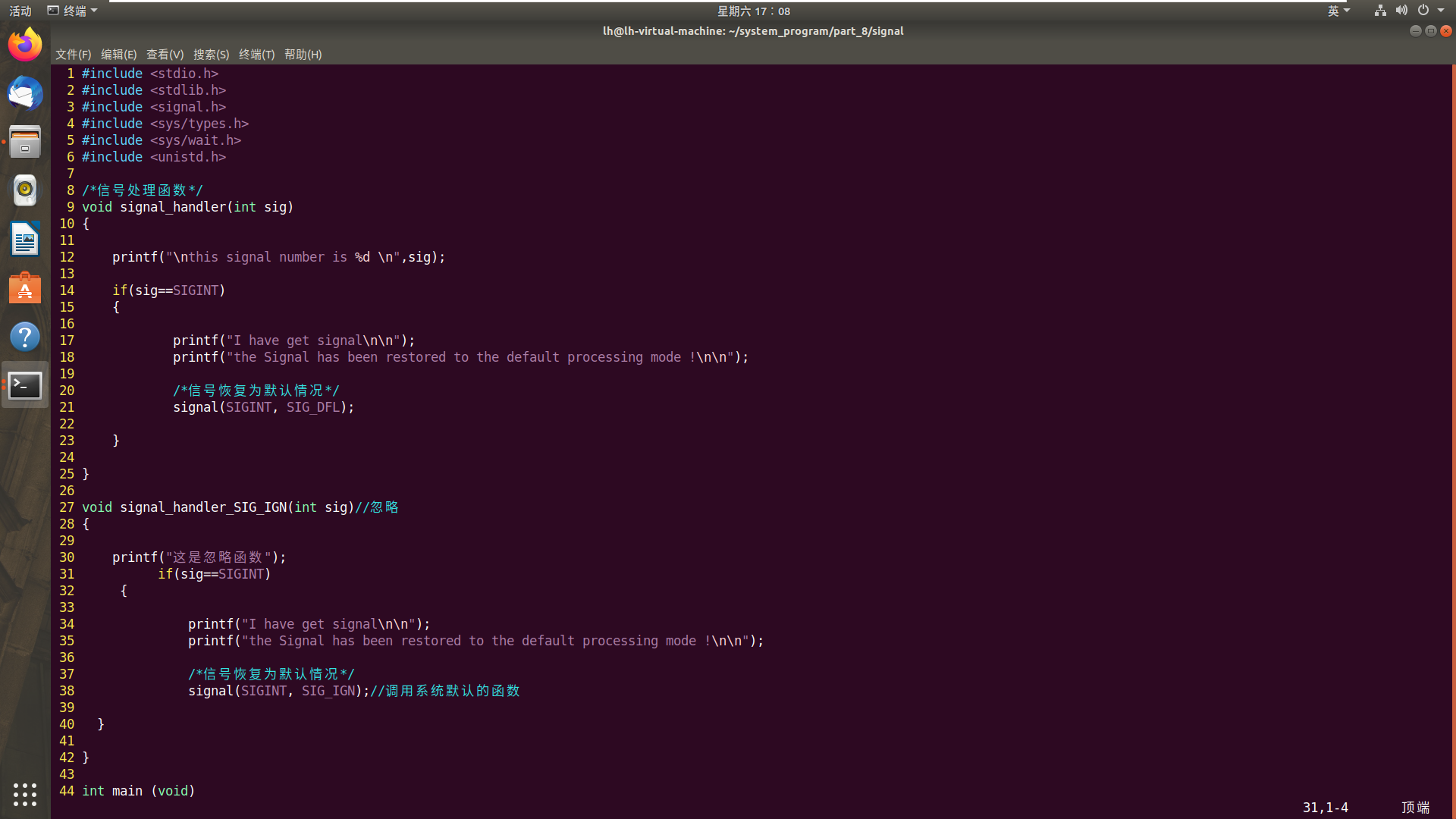Open the Help question mark icon

coord(25,337)
